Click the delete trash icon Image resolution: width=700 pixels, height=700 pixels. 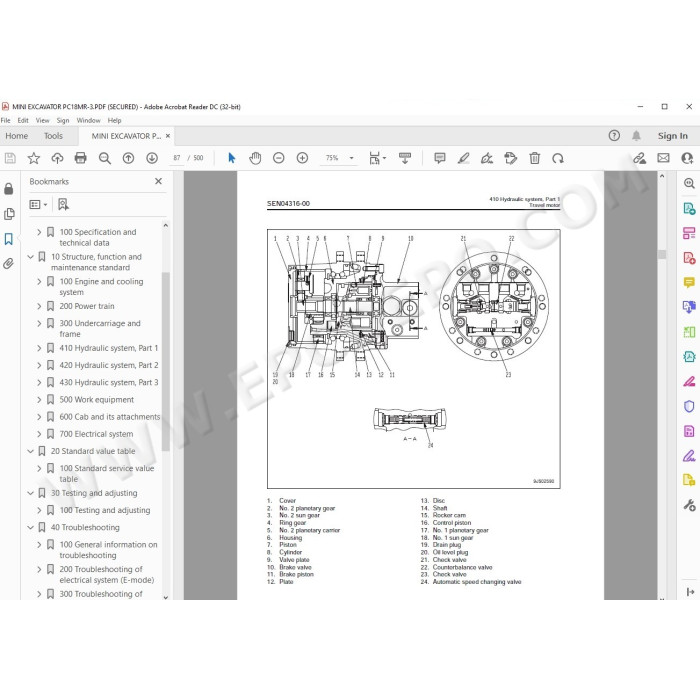point(534,158)
